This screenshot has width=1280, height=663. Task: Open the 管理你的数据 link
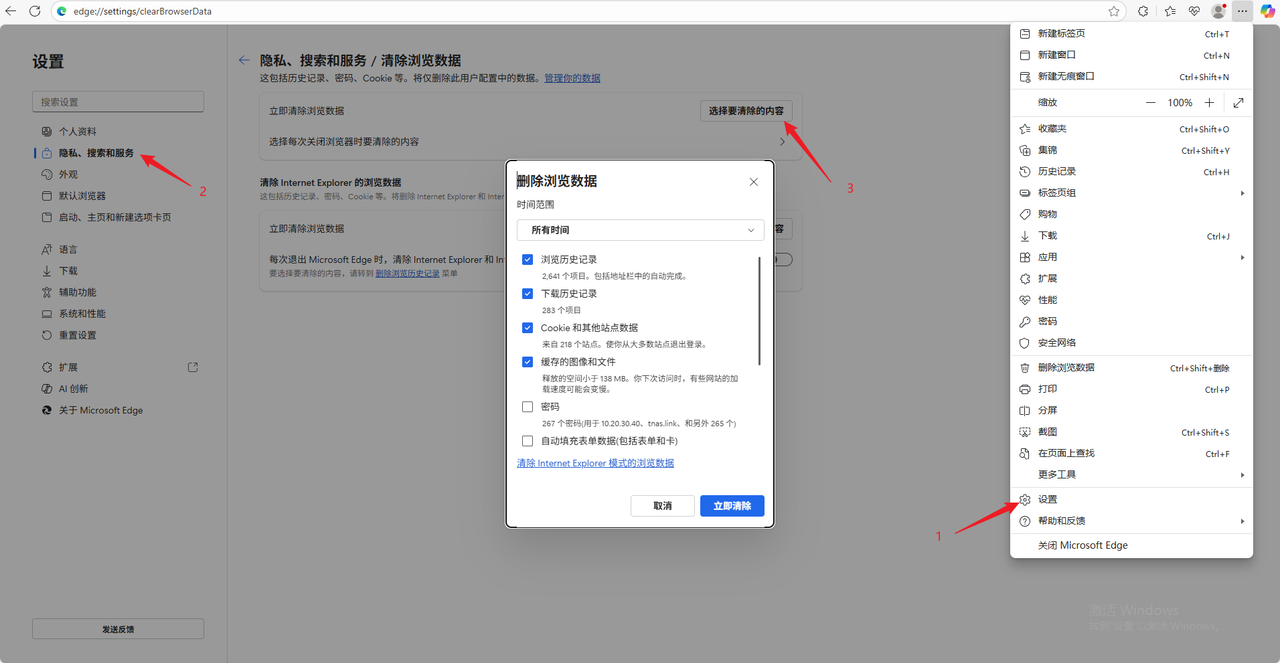coord(572,78)
